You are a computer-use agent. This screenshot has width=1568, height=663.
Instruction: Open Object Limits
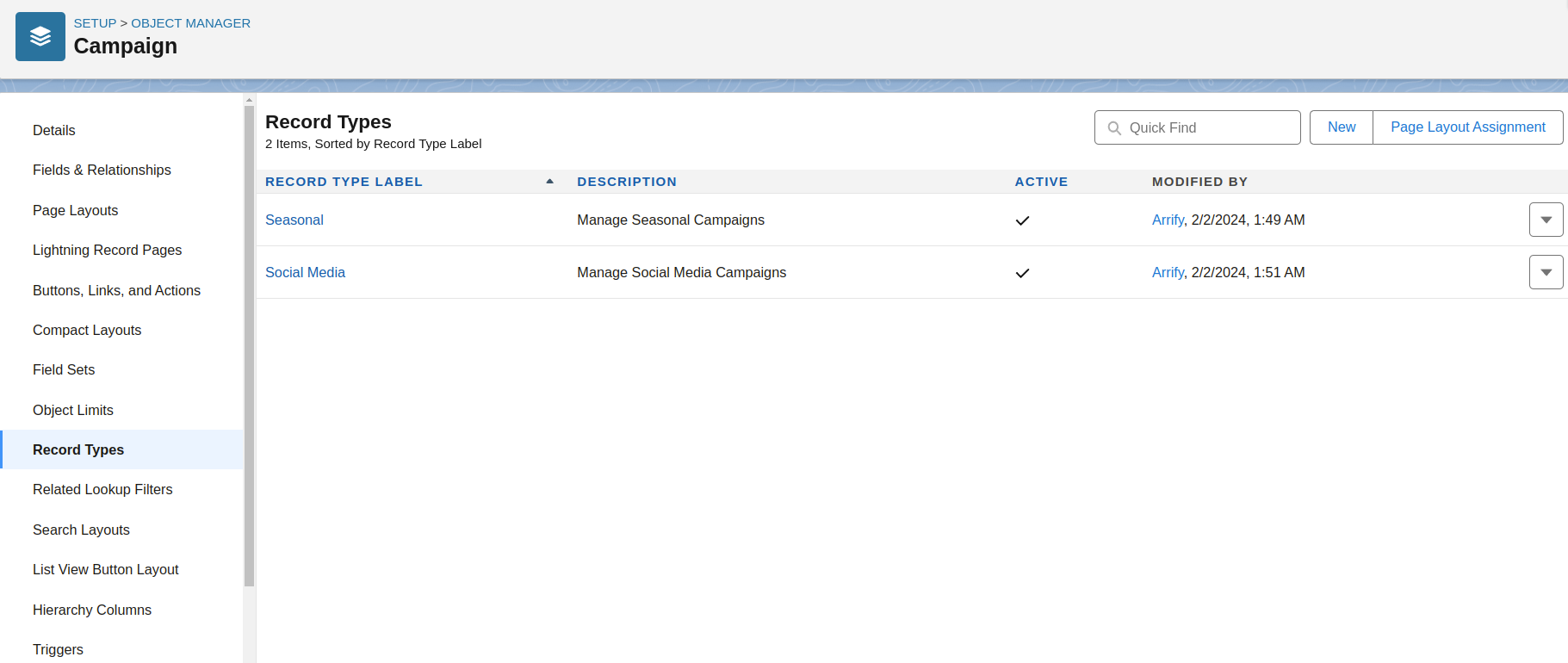point(73,410)
